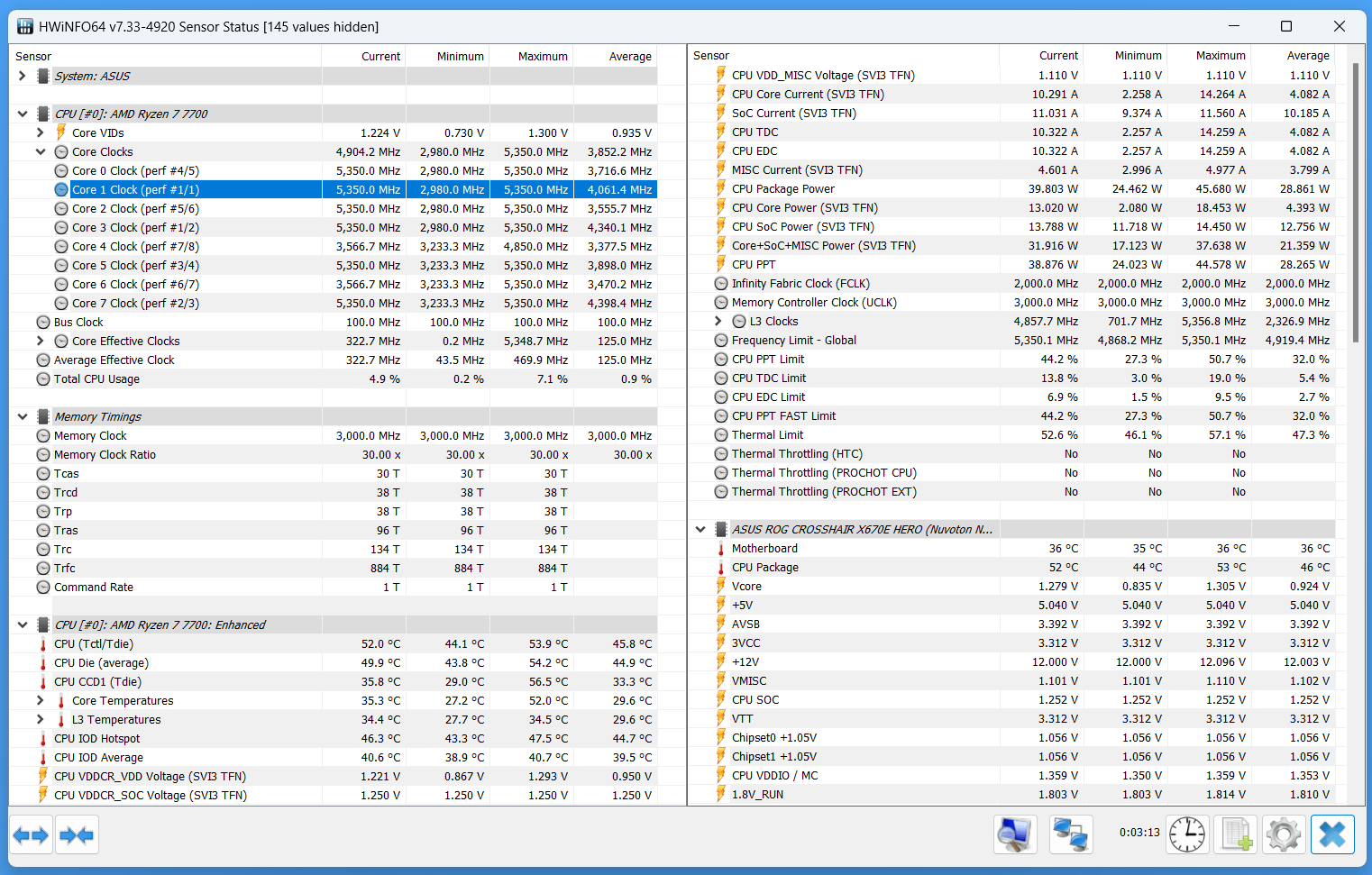Start logging with the document-plus icon

coord(1236,834)
